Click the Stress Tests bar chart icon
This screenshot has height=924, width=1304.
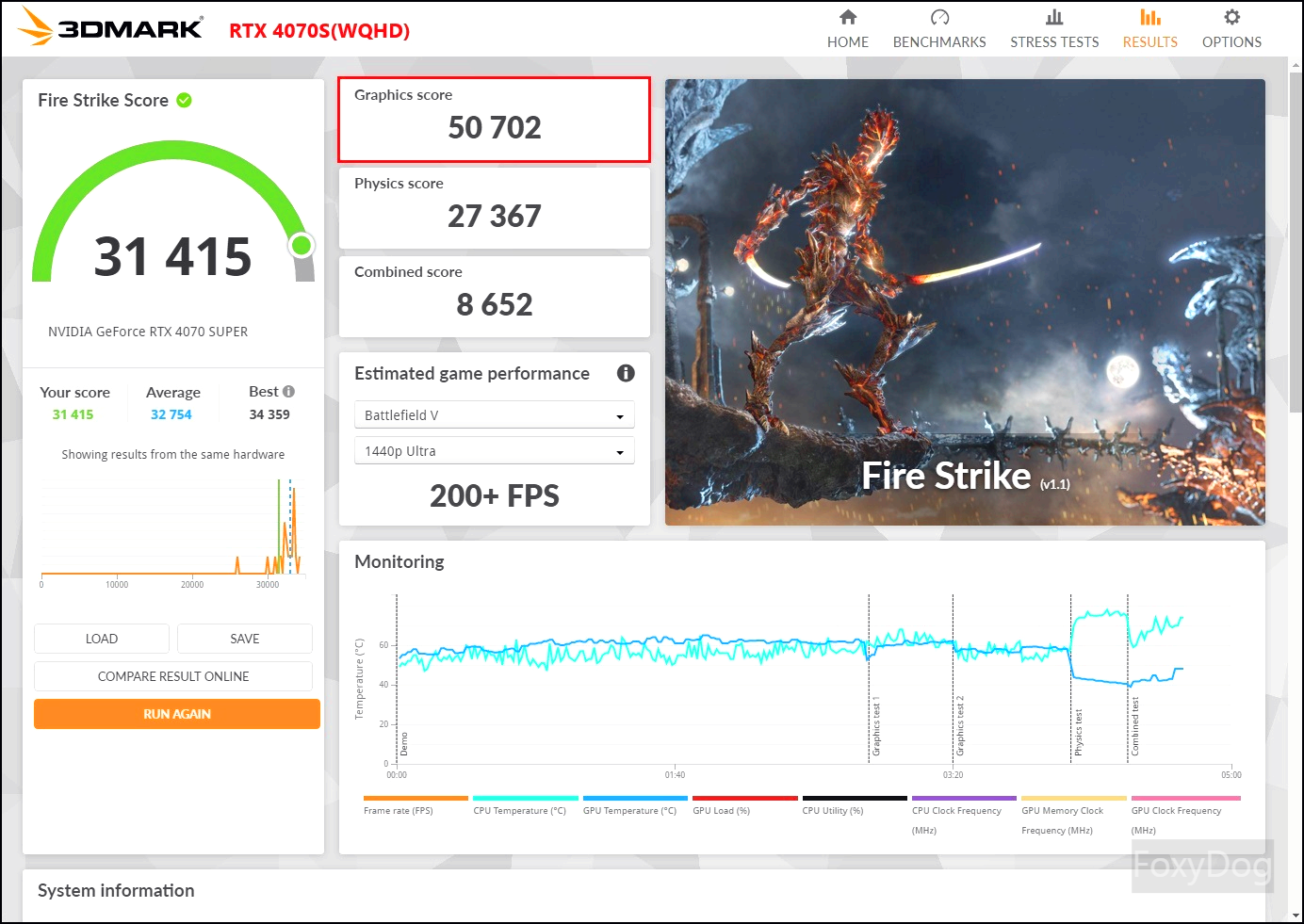click(x=1054, y=17)
